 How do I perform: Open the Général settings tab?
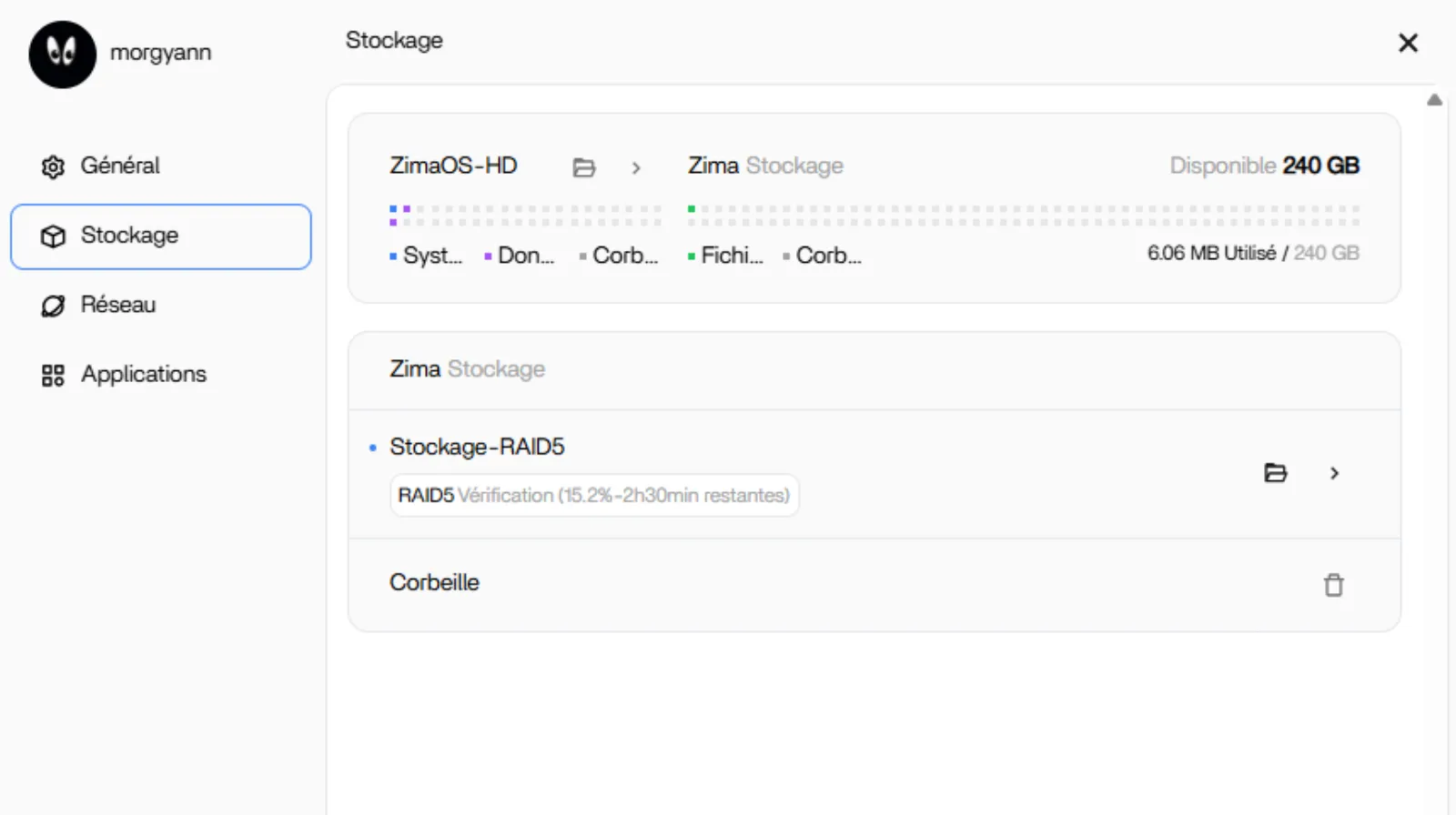120,166
